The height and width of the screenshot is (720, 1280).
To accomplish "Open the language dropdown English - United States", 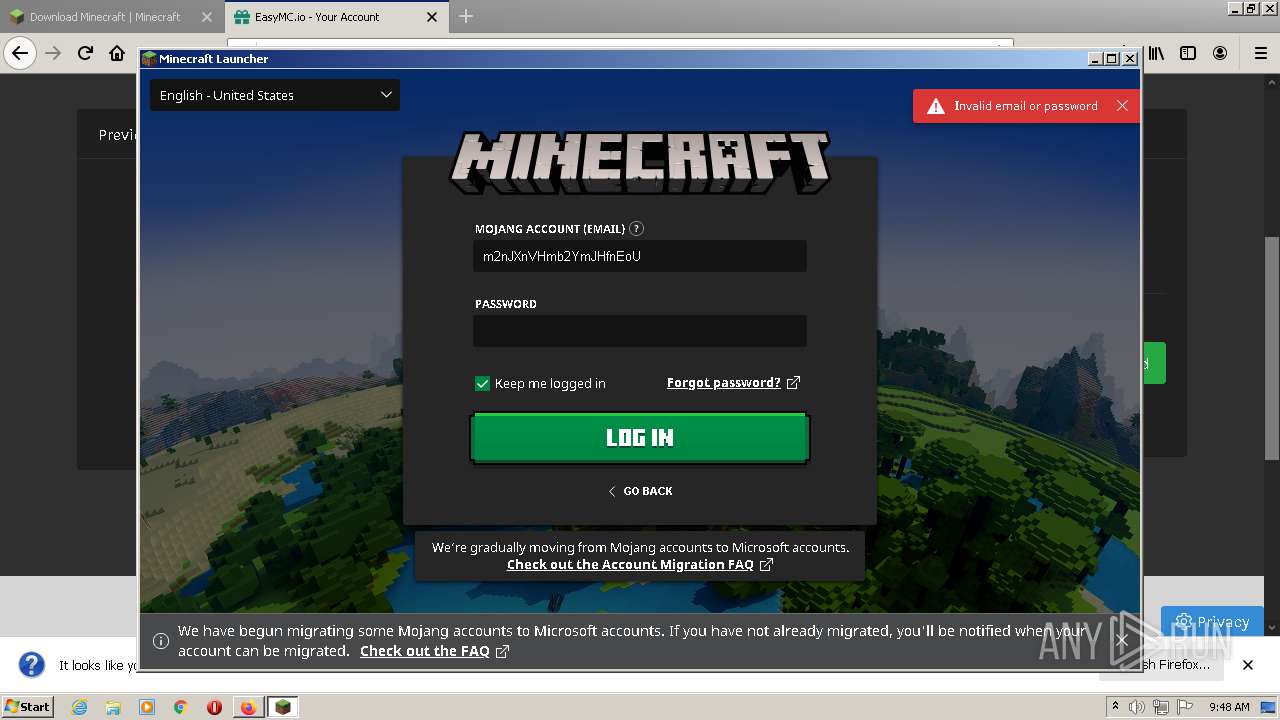I will [x=275, y=95].
